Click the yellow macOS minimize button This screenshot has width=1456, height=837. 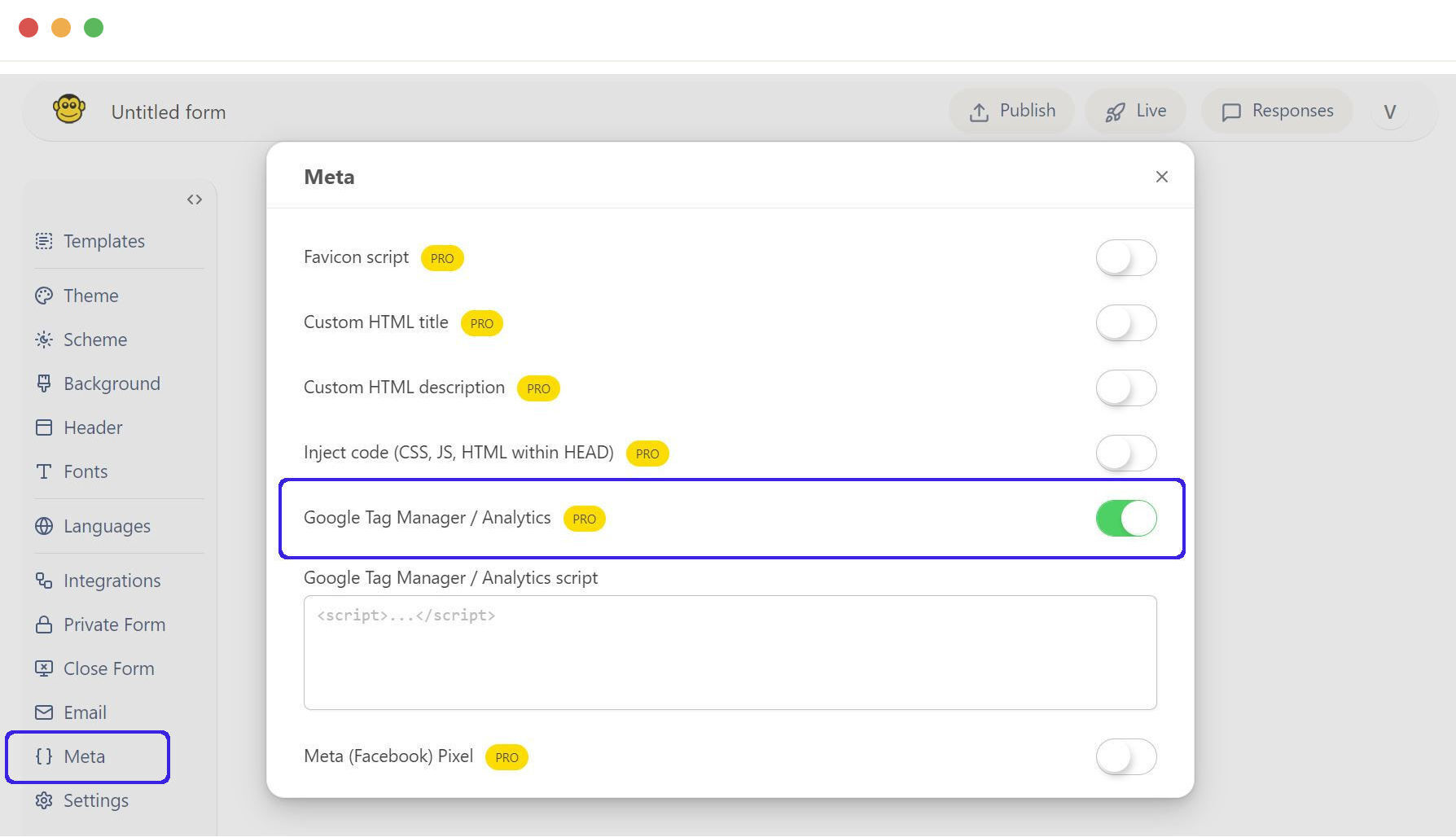tap(61, 28)
